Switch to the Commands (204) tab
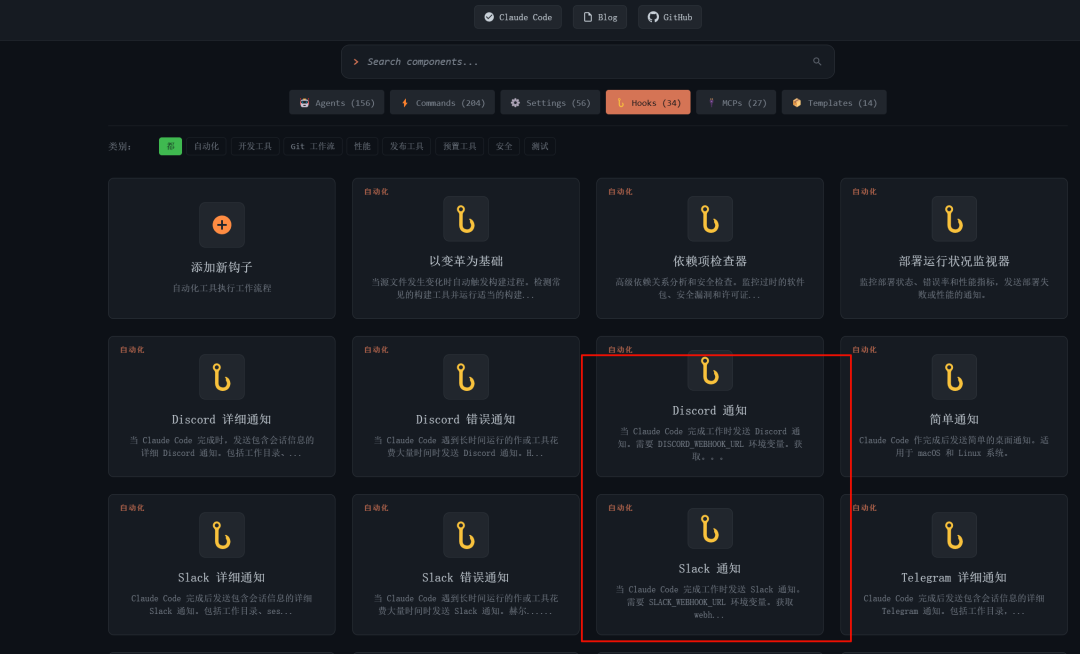 point(442,103)
